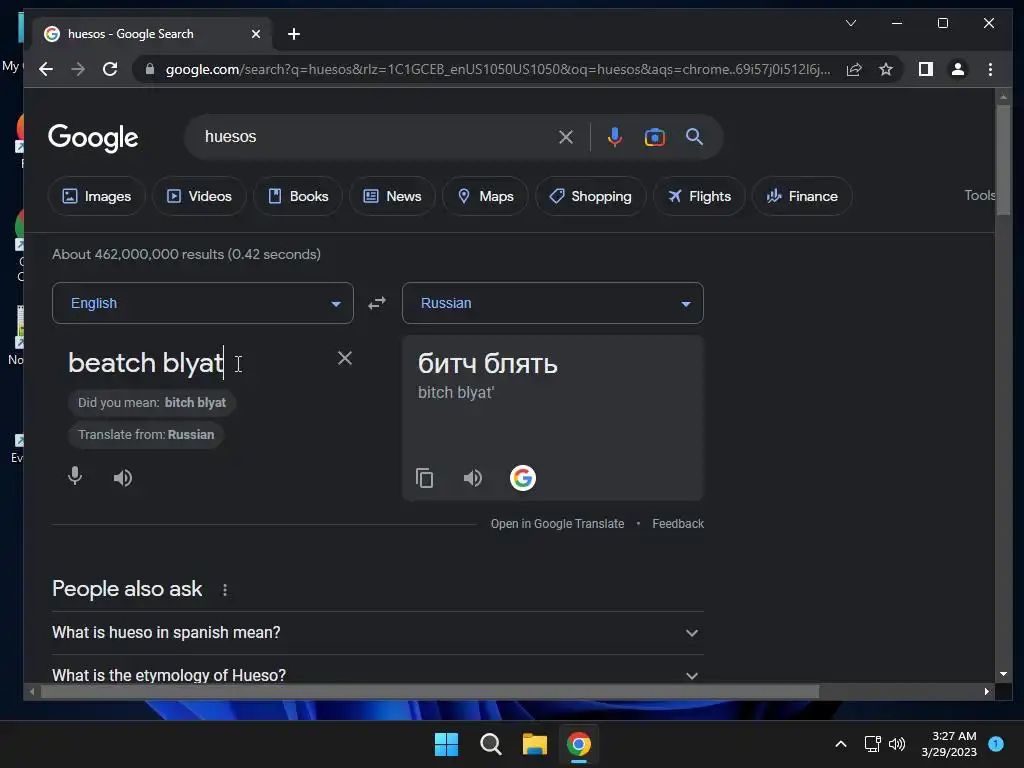Clear the huesos search query

coord(566,137)
